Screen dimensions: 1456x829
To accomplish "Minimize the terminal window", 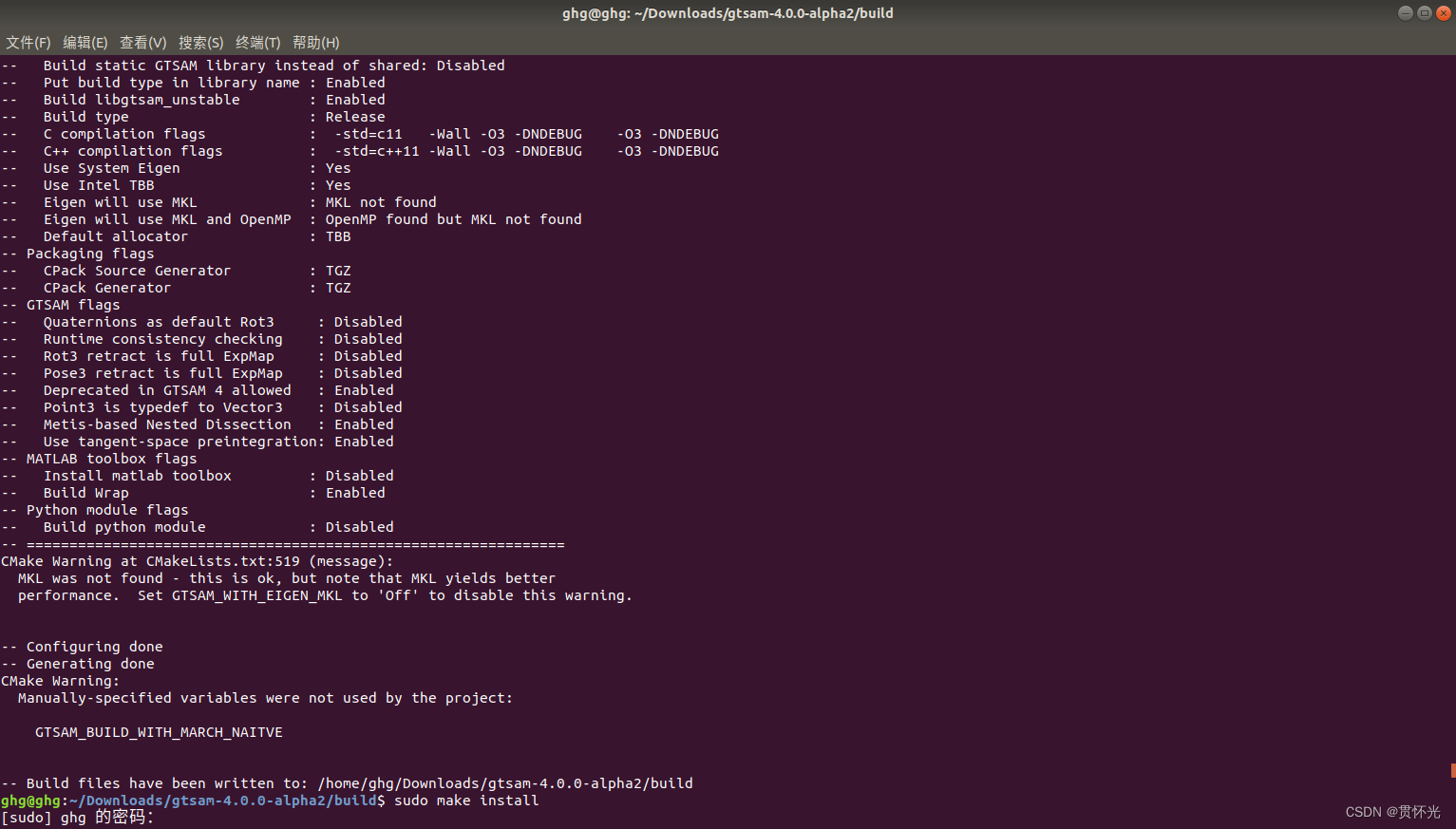I will point(1406,12).
